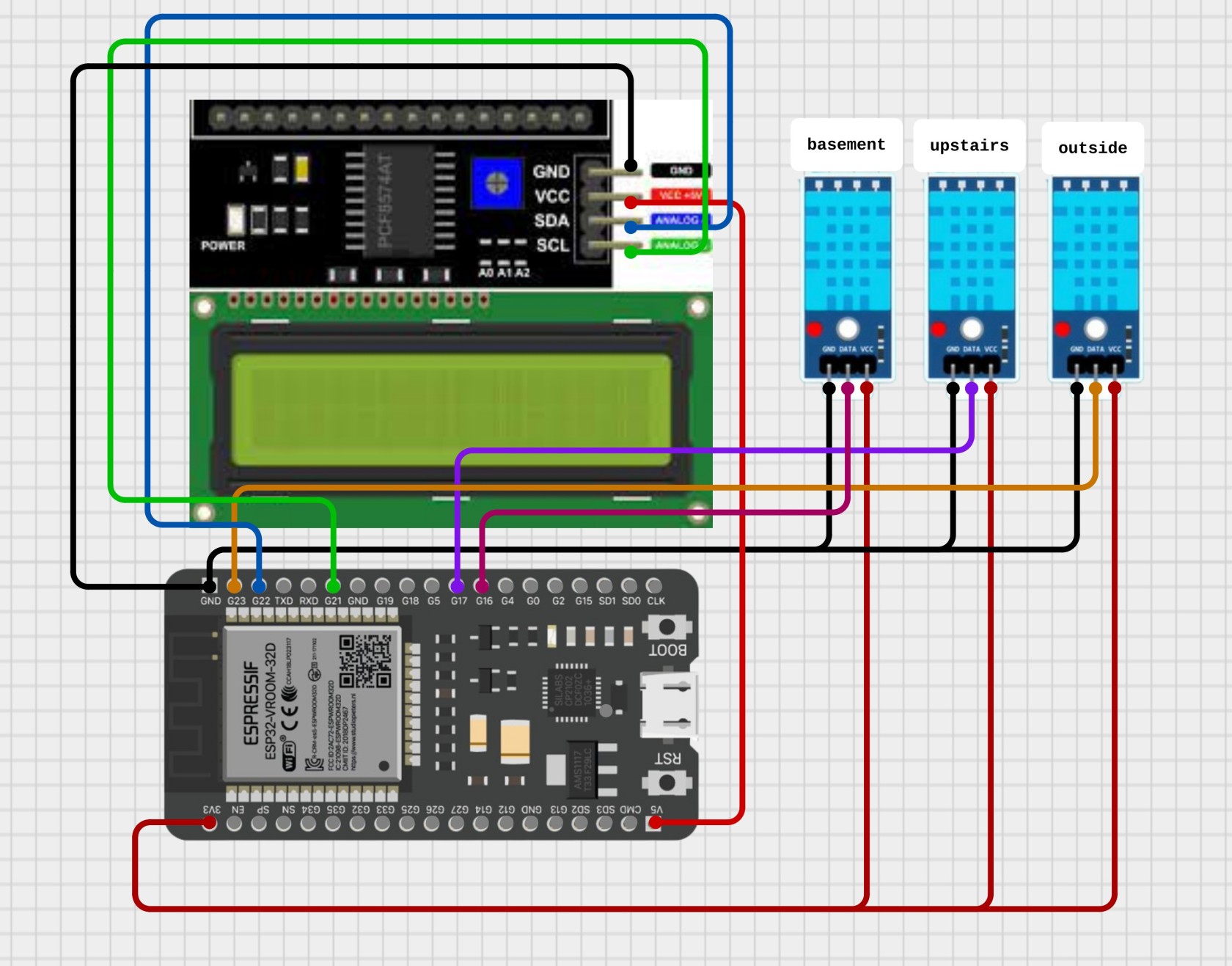Click the upstairs sensor VCC pin
Image resolution: width=1232 pixels, height=966 pixels.
tap(991, 388)
